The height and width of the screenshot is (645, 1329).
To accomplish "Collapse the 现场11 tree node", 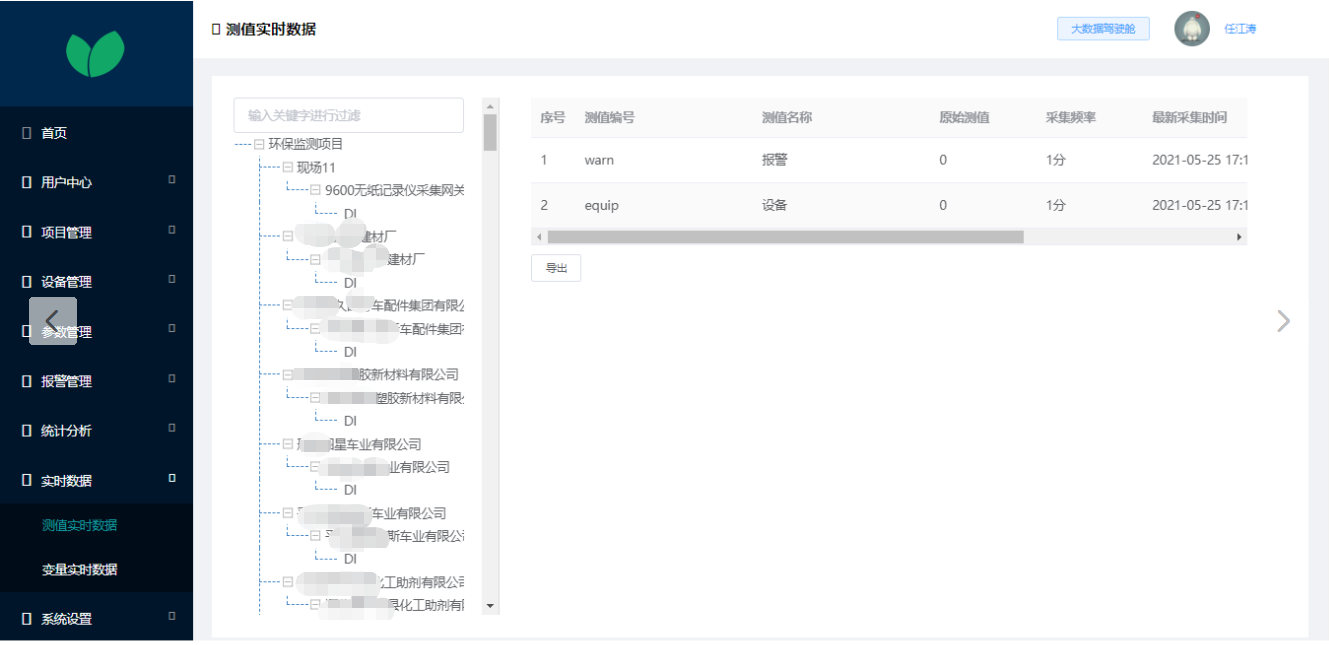I will coord(288,167).
